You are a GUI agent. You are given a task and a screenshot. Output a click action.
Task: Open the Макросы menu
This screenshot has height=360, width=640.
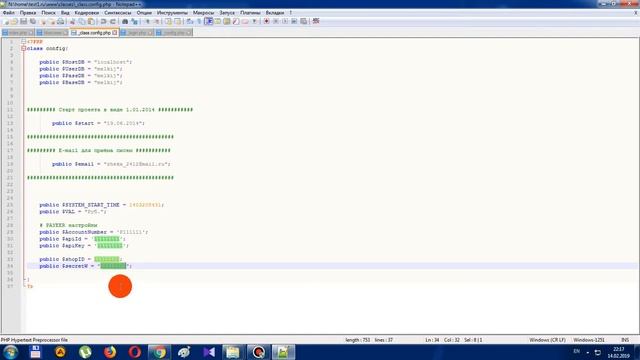203,13
